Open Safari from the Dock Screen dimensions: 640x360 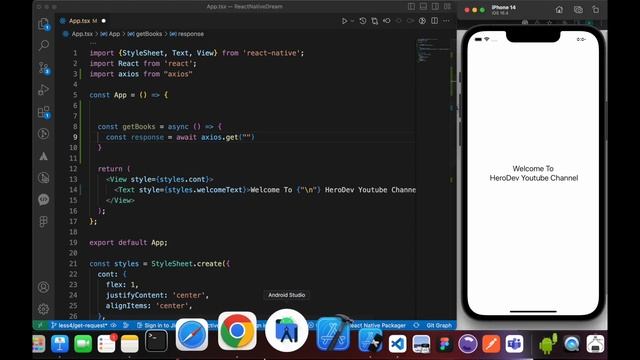(191, 336)
